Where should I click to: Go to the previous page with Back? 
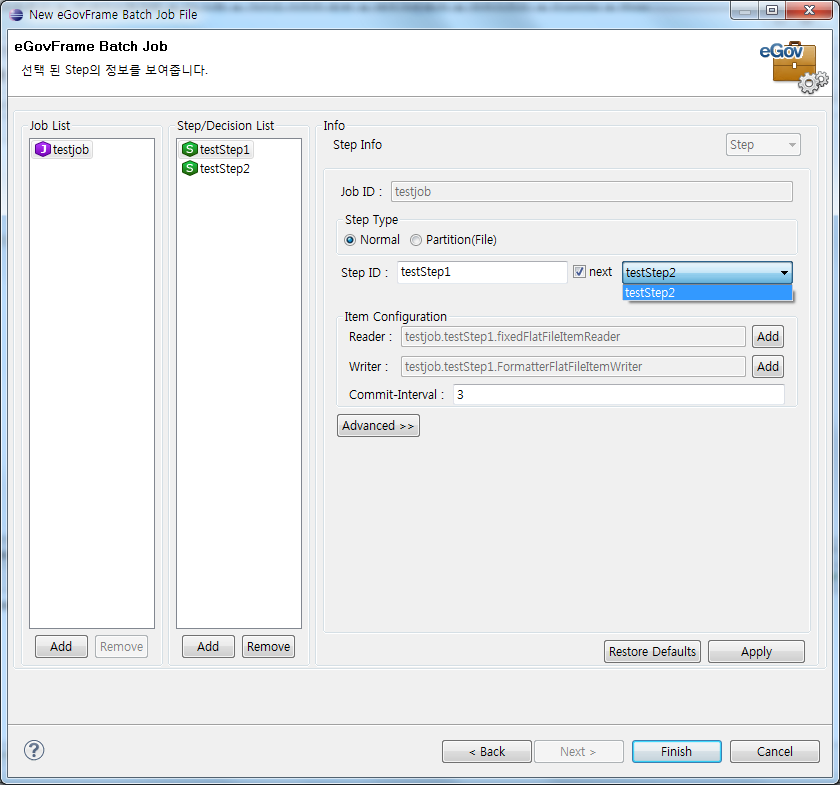click(x=486, y=751)
